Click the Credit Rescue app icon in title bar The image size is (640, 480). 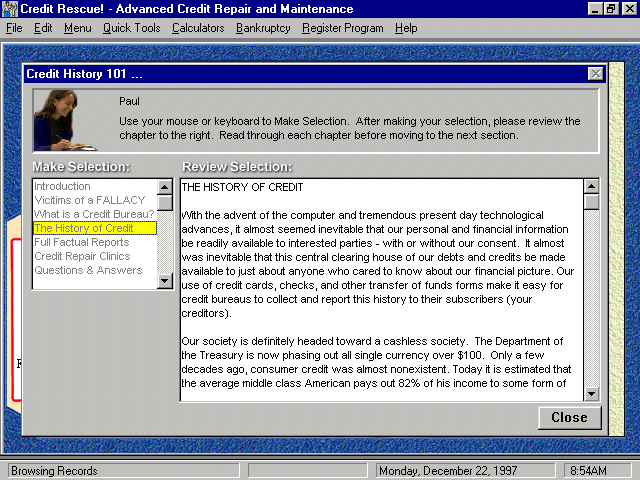tap(10, 9)
